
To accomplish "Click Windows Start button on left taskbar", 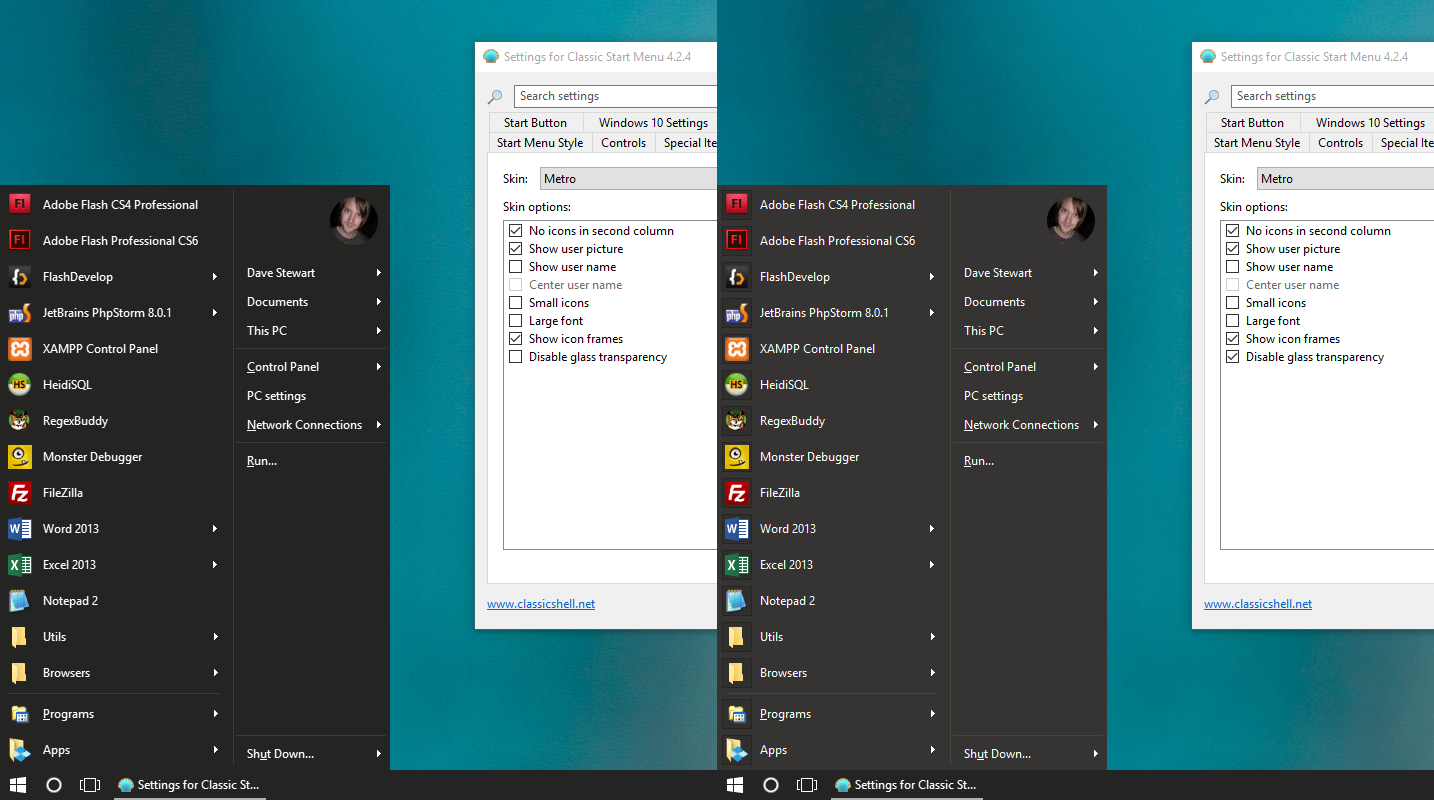I will point(18,785).
